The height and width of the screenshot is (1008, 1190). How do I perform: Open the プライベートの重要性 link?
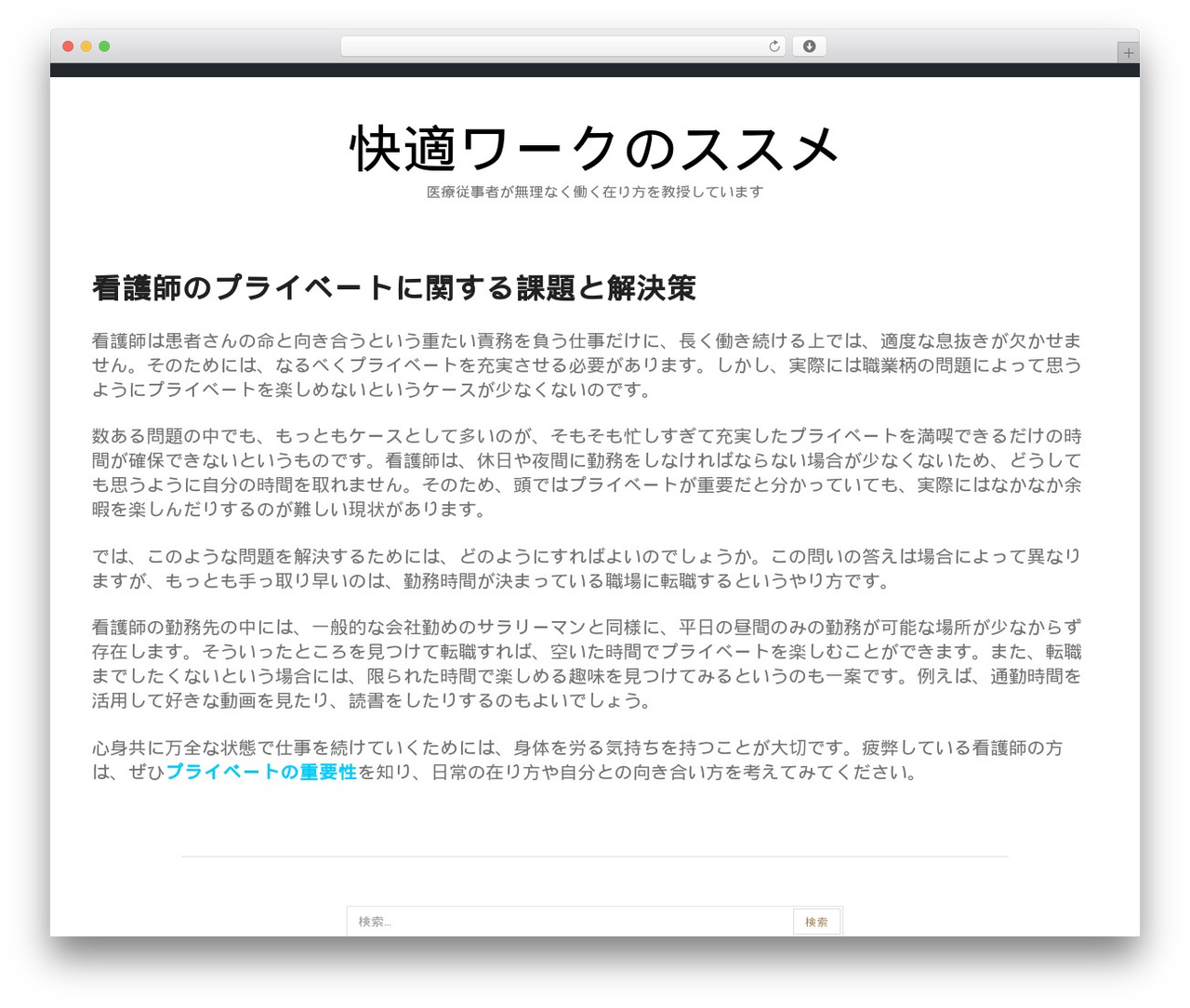(261, 772)
